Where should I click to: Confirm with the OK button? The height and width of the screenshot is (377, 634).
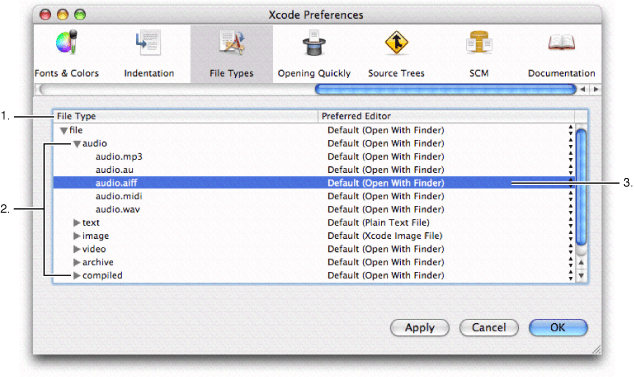tap(558, 328)
